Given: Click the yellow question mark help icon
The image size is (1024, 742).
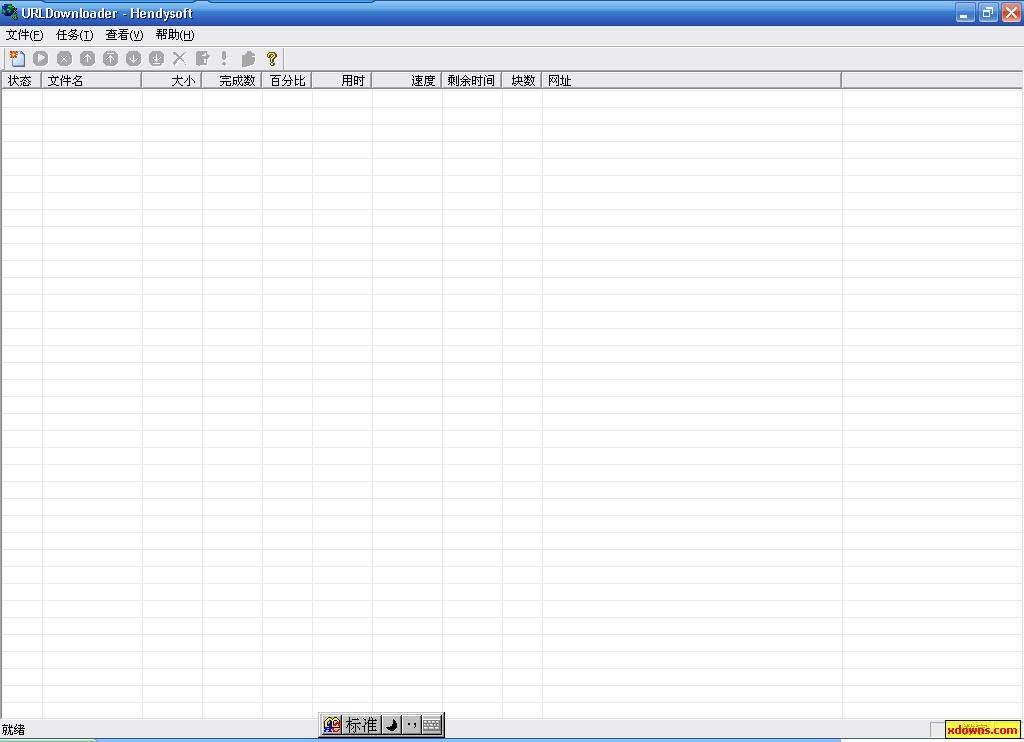Looking at the screenshot, I should pos(272,59).
